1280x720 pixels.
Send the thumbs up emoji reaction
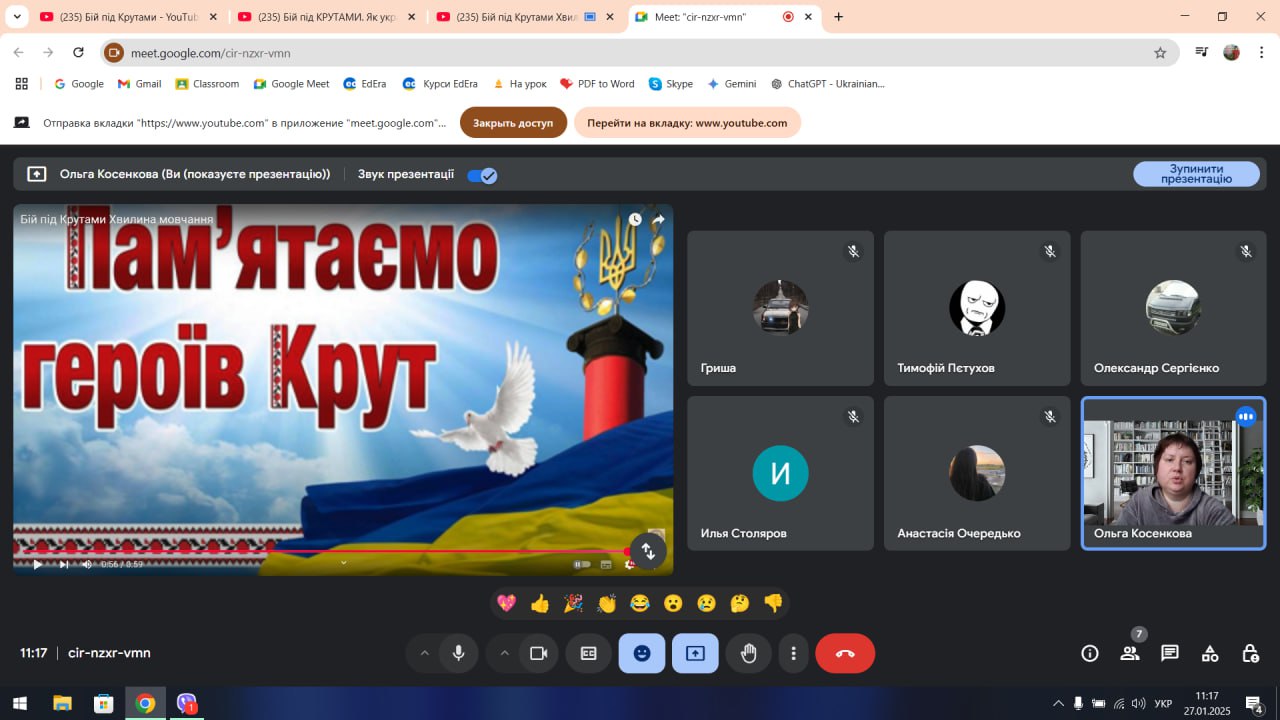tap(540, 603)
